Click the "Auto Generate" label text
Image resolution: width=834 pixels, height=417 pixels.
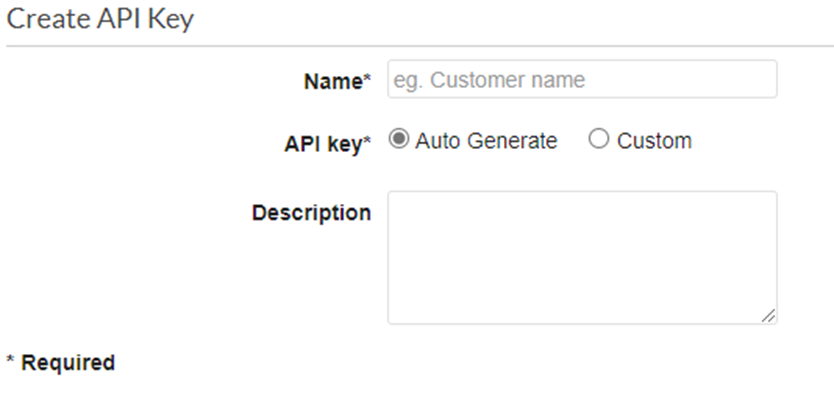pos(486,141)
